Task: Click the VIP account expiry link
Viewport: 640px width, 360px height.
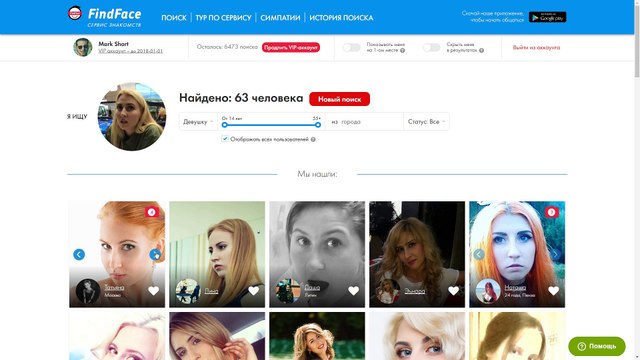Action: (x=130, y=51)
